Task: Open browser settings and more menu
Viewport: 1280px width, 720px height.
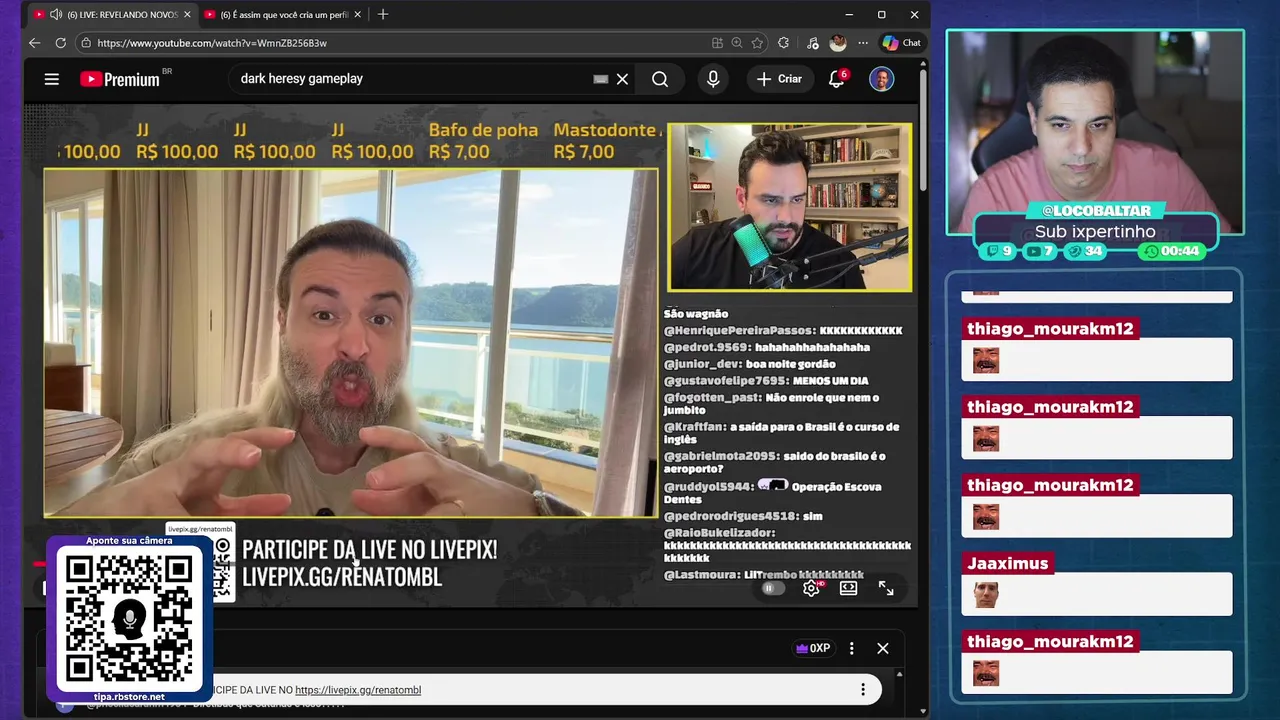Action: [863, 43]
